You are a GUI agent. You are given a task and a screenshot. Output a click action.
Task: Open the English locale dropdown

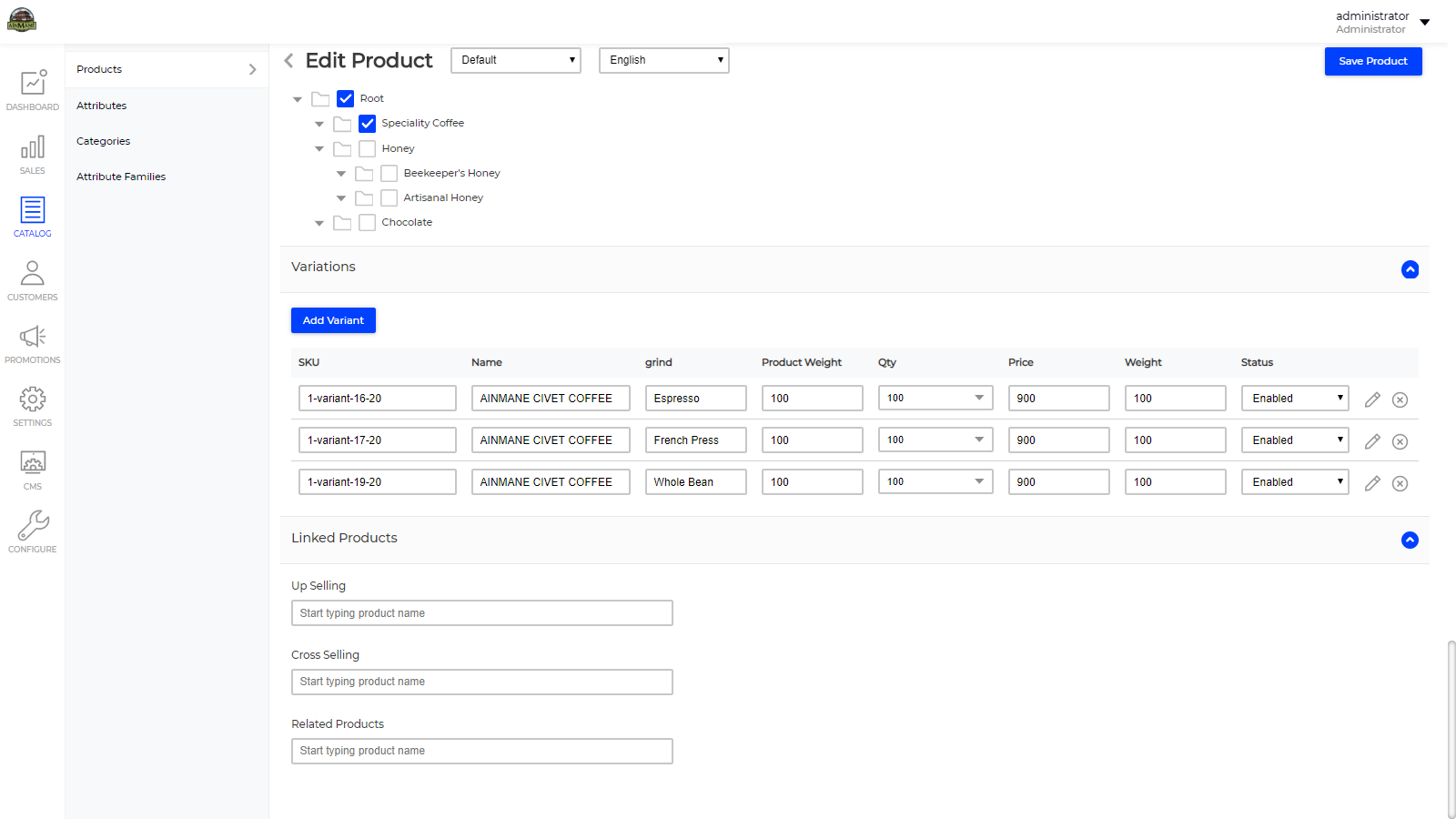(x=664, y=60)
